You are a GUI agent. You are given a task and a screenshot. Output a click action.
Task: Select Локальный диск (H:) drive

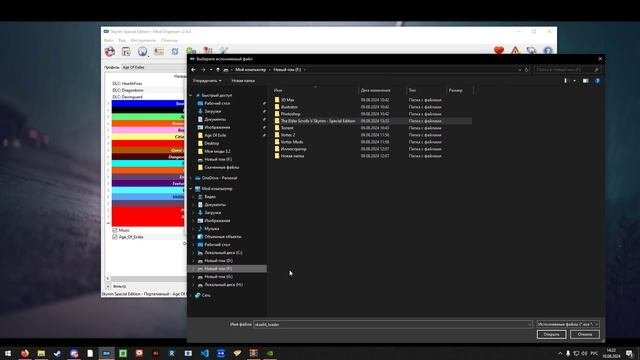coord(223,285)
